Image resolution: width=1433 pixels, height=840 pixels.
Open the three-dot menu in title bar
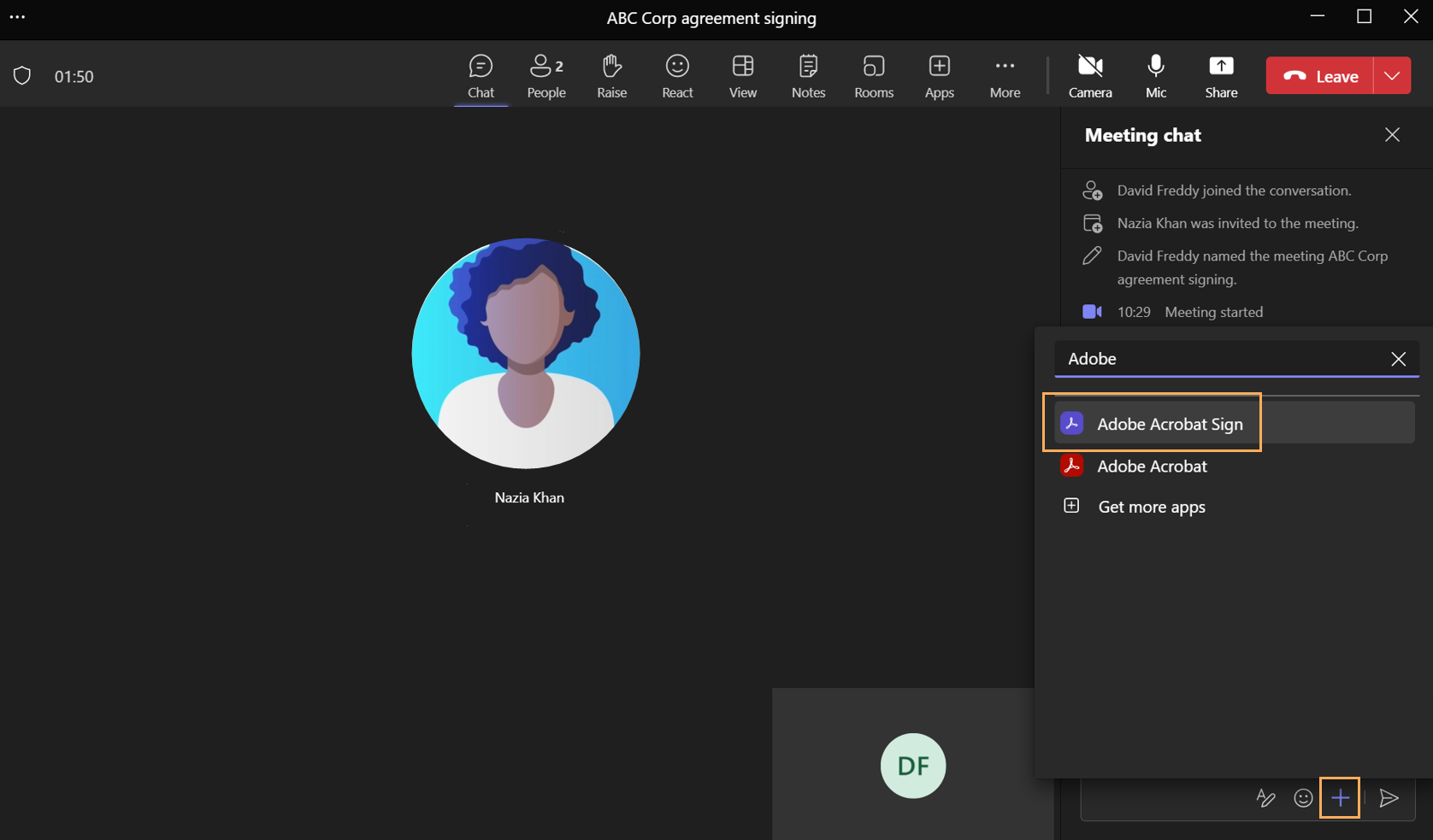[17, 17]
